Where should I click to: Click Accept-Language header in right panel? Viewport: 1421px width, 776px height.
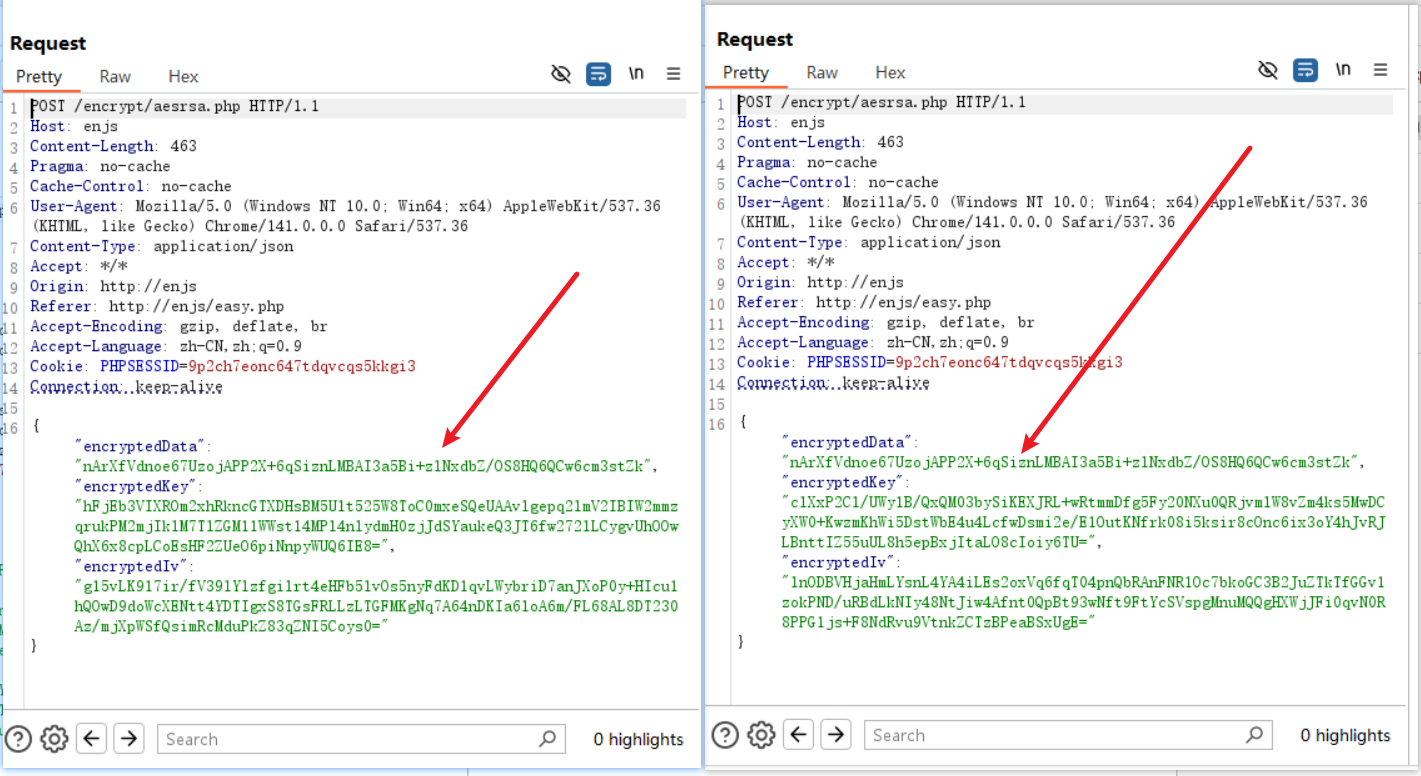click(873, 342)
